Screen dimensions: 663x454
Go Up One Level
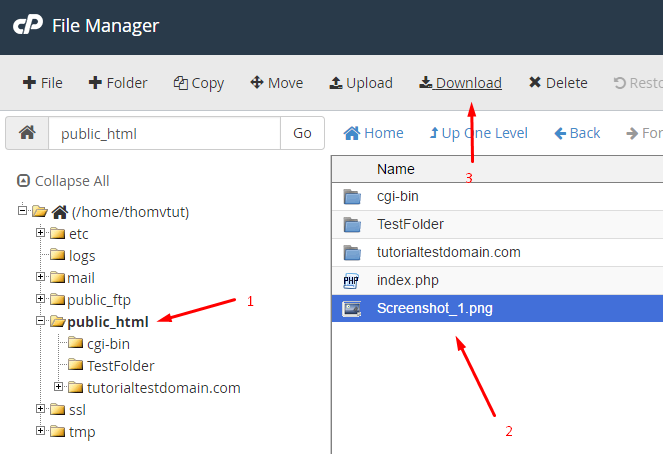tap(479, 133)
